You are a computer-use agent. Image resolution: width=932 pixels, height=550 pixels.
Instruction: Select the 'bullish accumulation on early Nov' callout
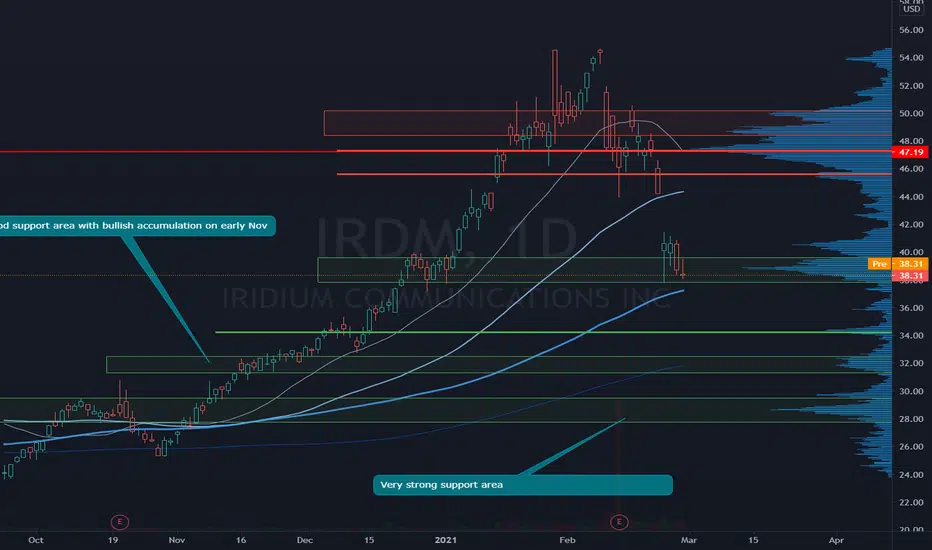(x=137, y=226)
